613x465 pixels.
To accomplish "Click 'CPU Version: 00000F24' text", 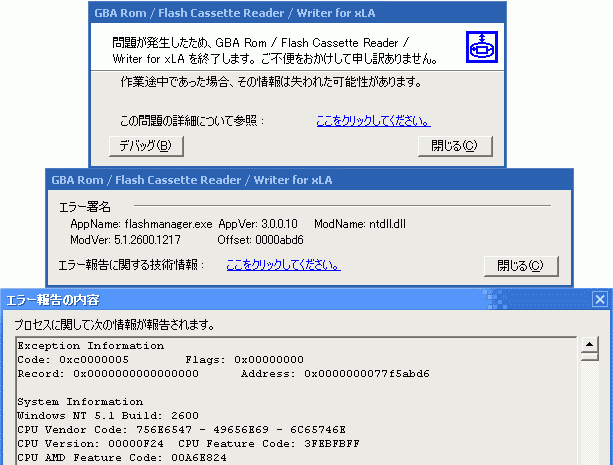I will 90,444.
